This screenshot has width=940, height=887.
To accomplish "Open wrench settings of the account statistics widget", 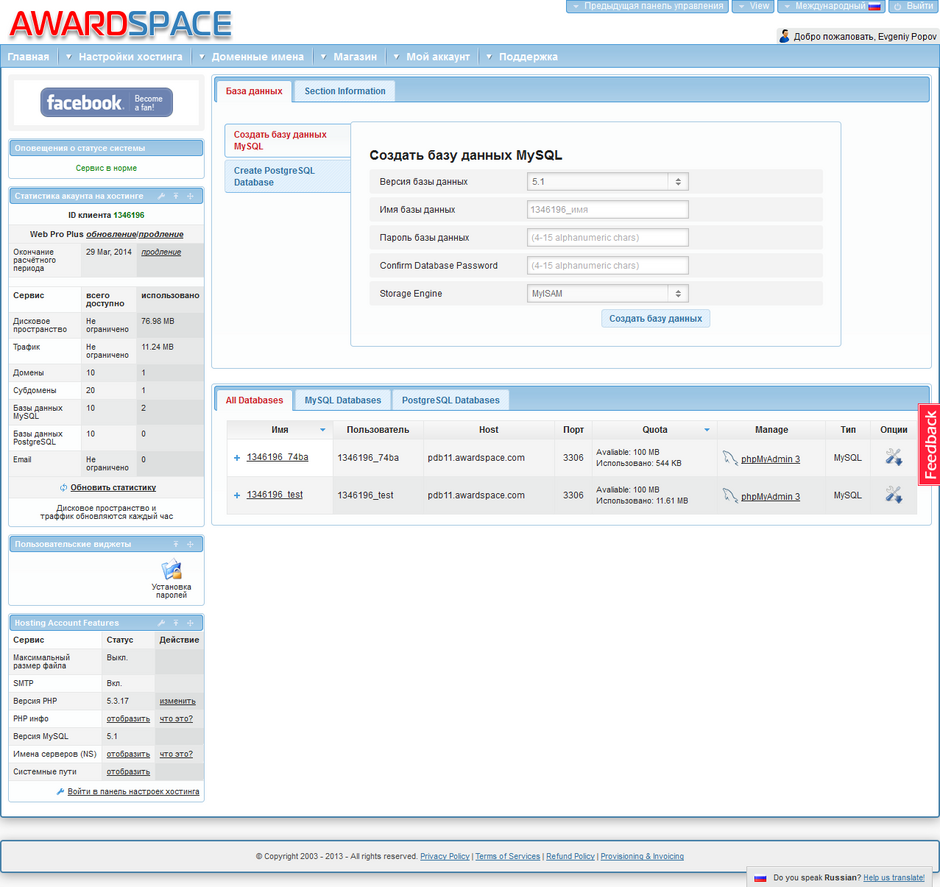I will click(161, 196).
